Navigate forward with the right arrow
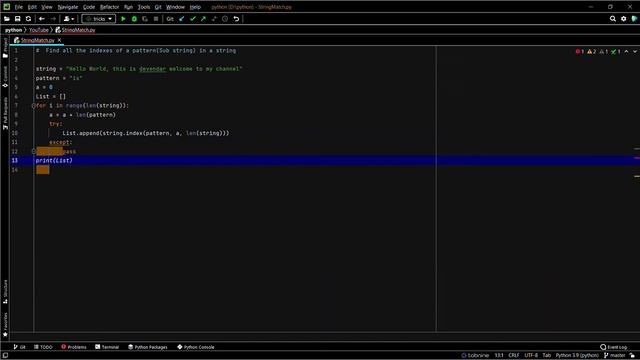This screenshot has width=640, height=360. (53, 19)
